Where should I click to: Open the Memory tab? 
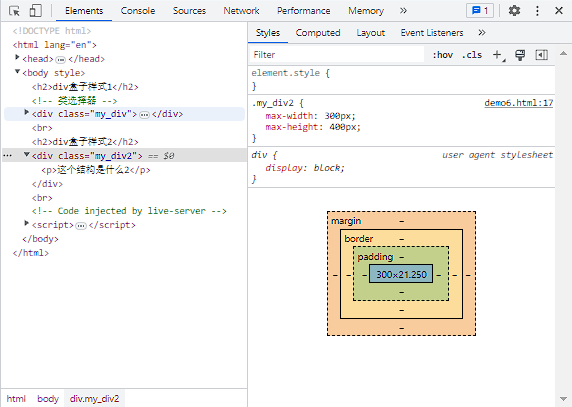366,11
